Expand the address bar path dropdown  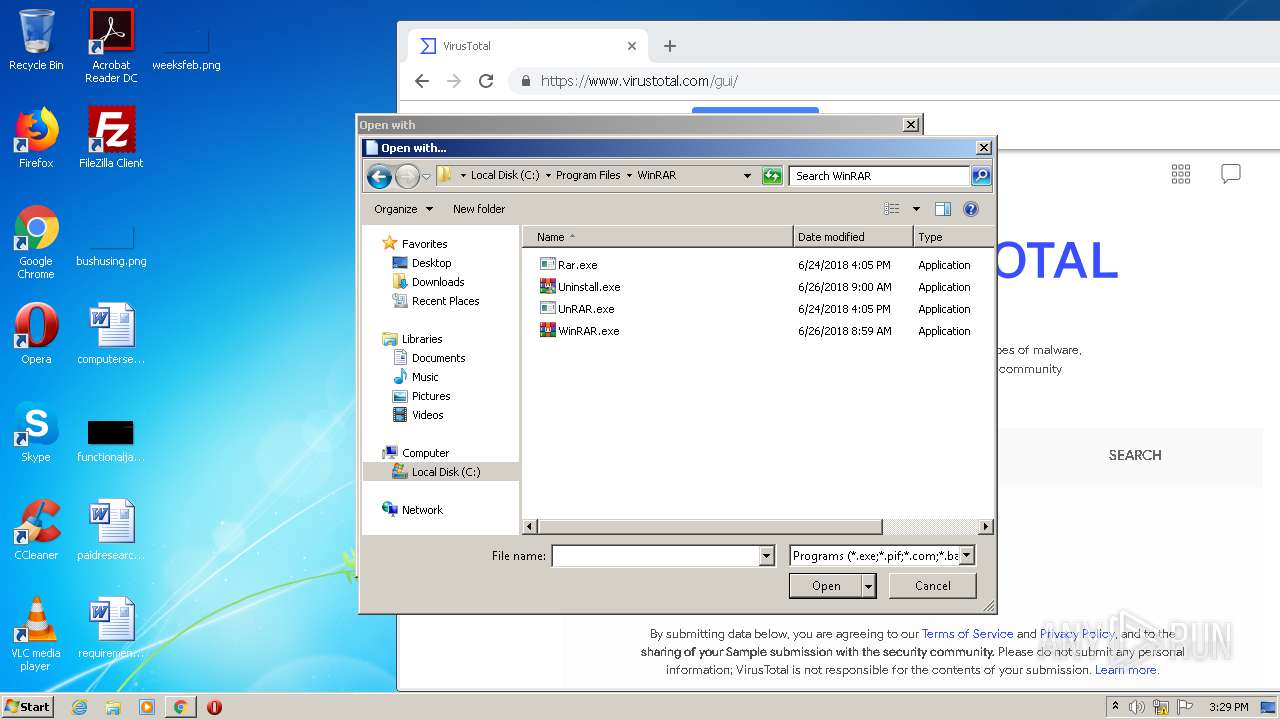747,176
